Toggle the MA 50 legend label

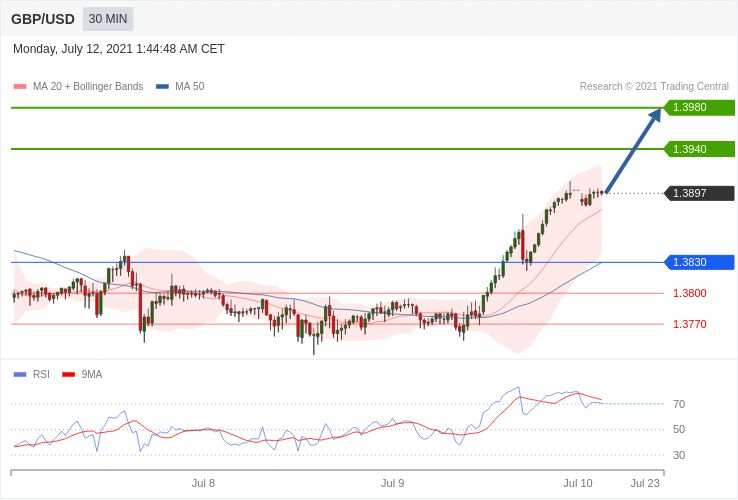coord(189,87)
